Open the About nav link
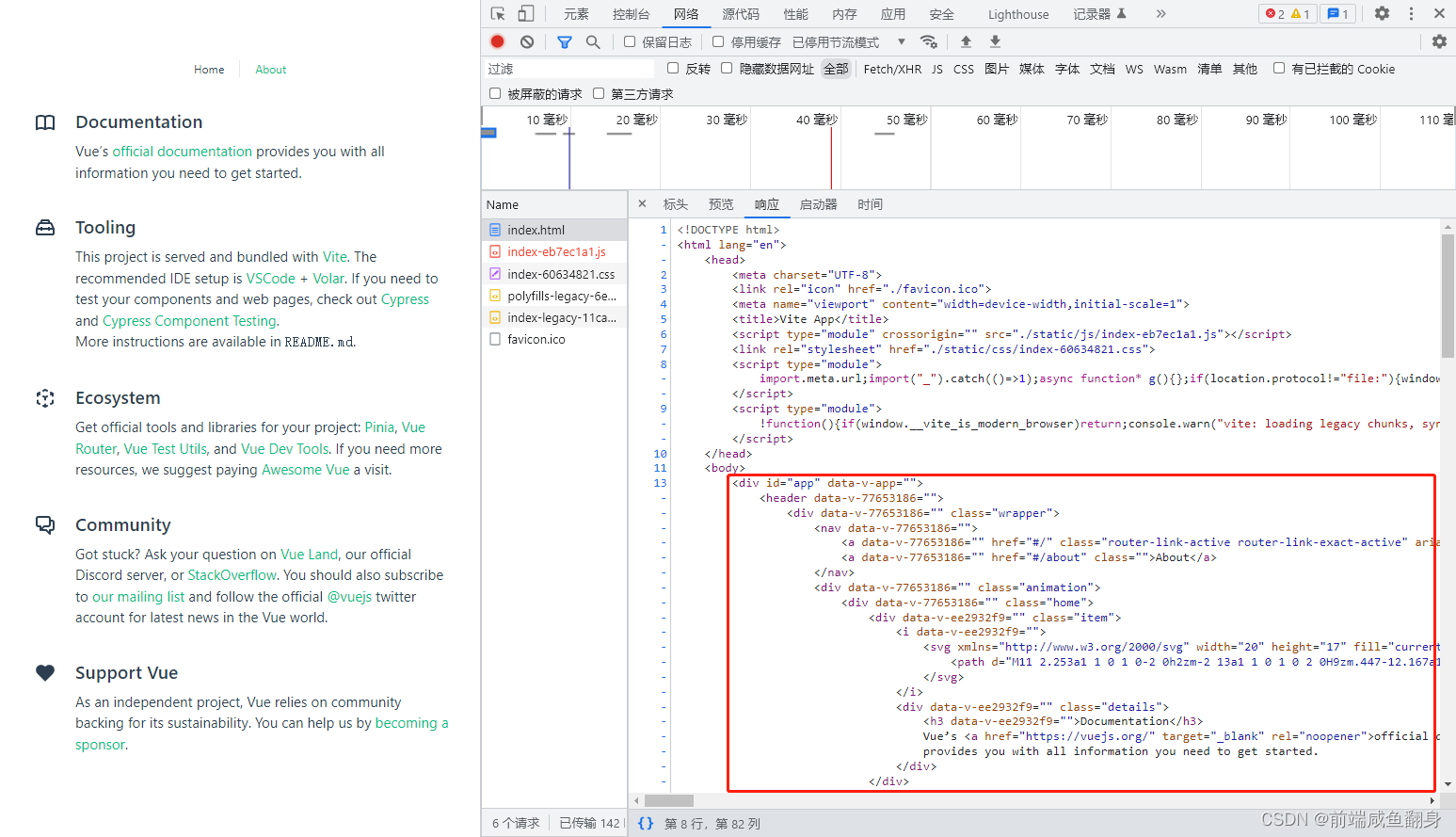The height and width of the screenshot is (837, 1456). coord(270,70)
